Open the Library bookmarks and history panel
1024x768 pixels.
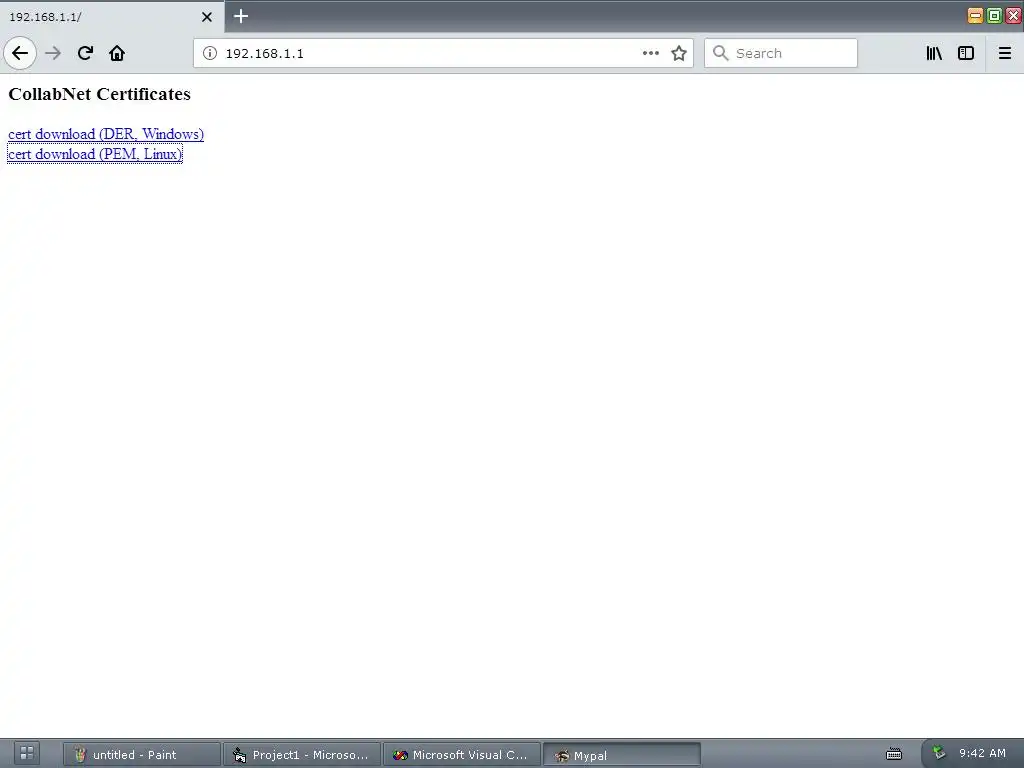click(934, 53)
